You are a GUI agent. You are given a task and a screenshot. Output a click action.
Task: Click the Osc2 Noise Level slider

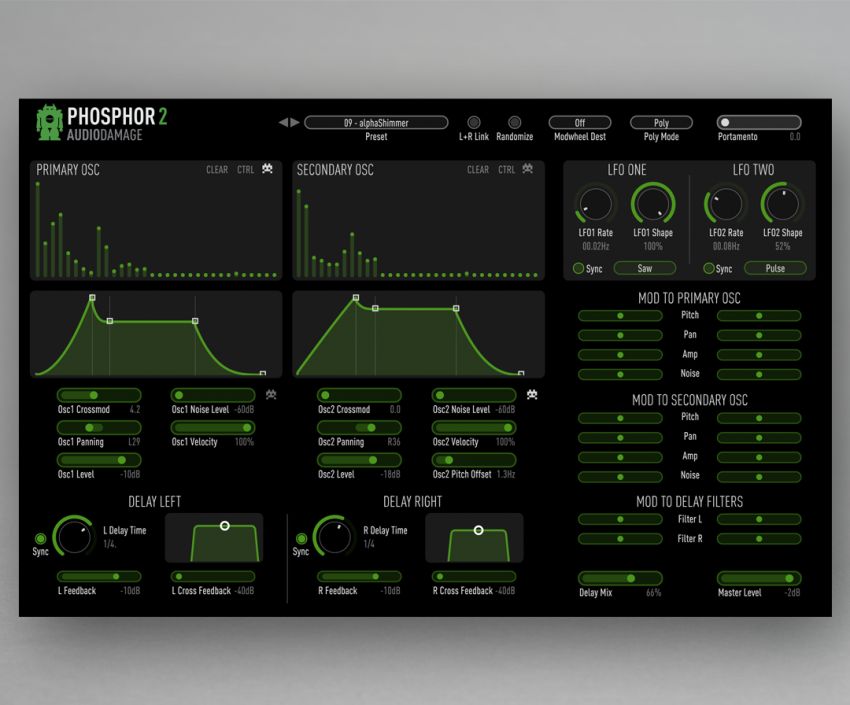[474, 395]
